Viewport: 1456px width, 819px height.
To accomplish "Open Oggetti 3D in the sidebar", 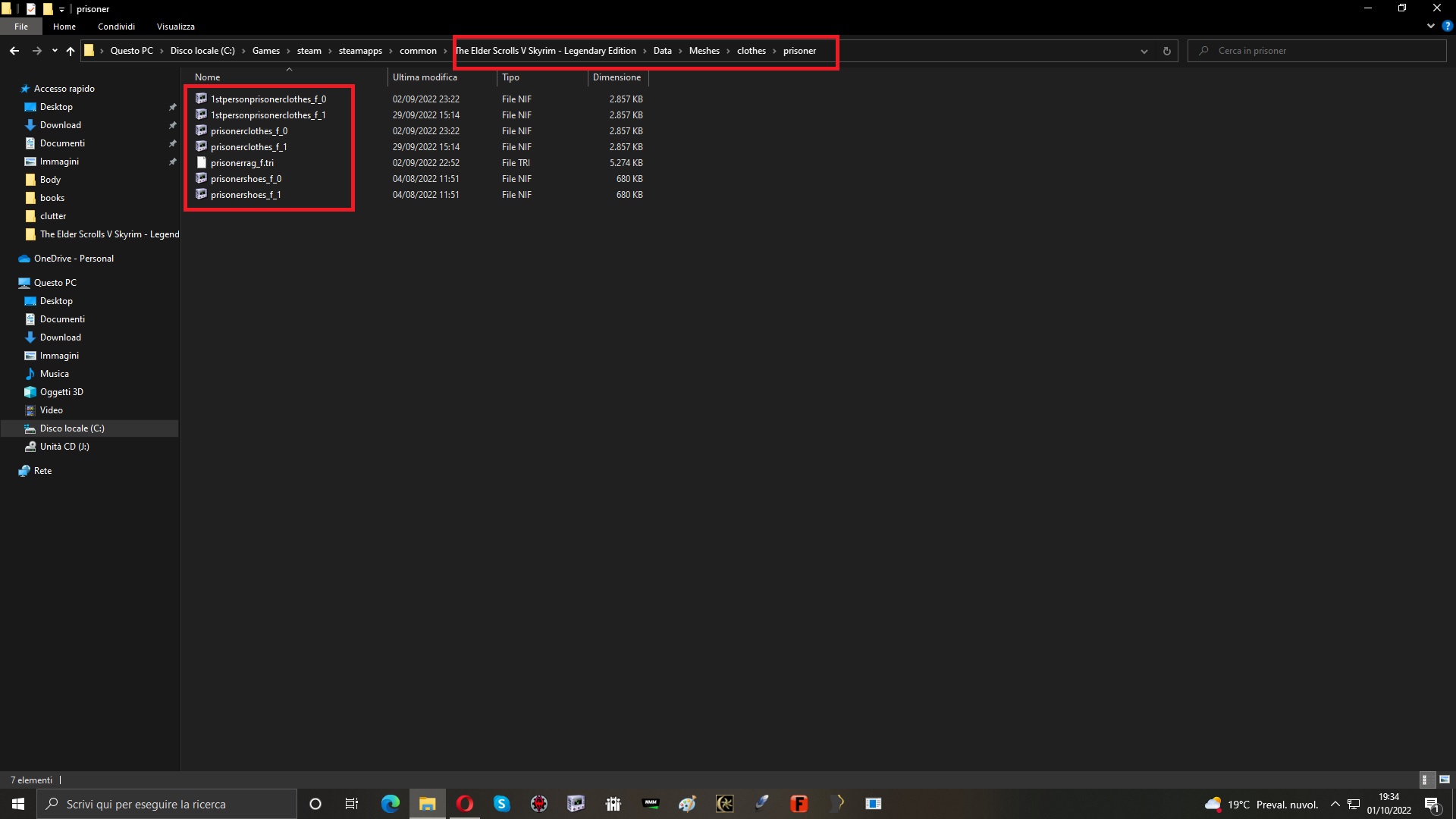I will coord(61,392).
